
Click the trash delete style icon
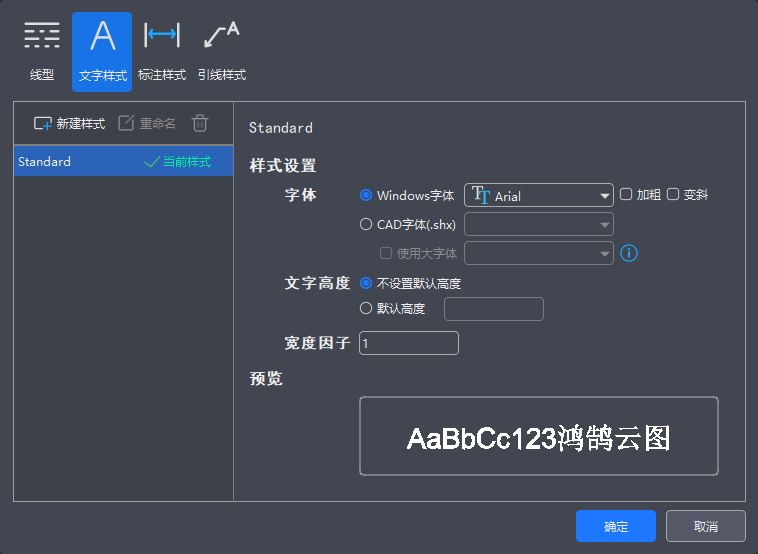click(x=200, y=123)
